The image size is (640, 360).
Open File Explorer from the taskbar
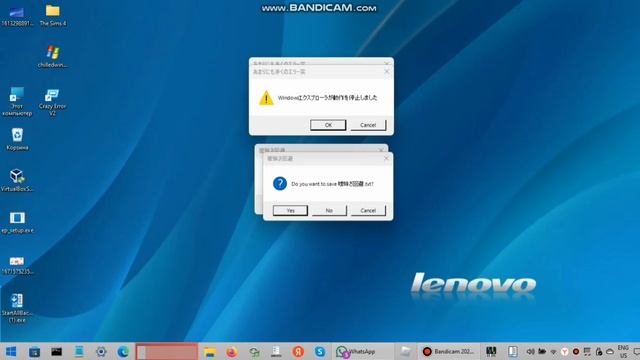[x=210, y=351]
